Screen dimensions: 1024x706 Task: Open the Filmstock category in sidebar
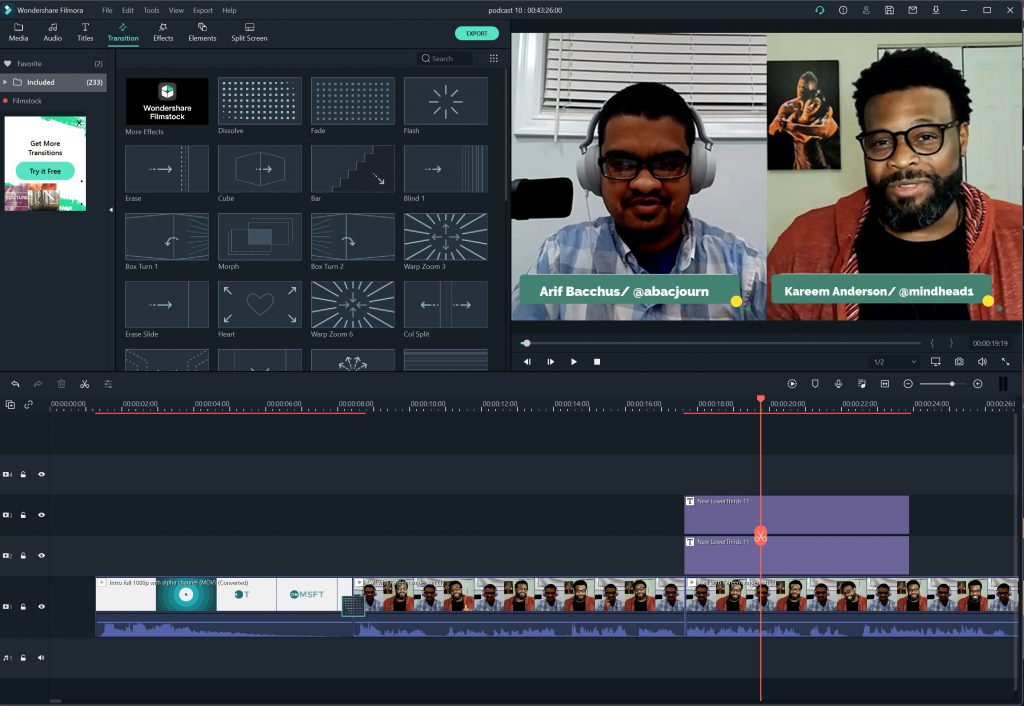53,101
